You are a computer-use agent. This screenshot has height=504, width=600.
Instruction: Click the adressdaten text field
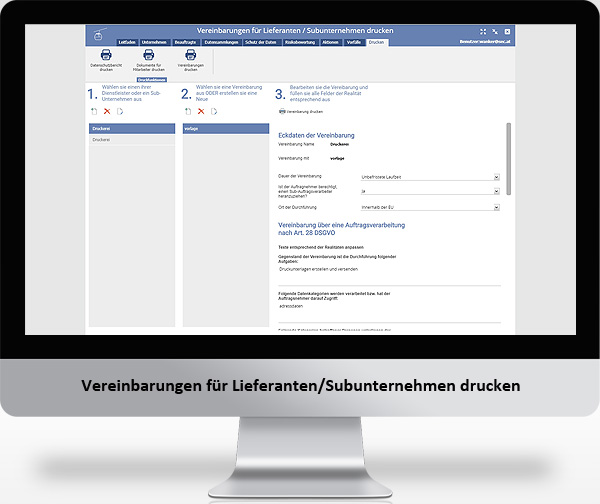pyautogui.click(x=389, y=313)
